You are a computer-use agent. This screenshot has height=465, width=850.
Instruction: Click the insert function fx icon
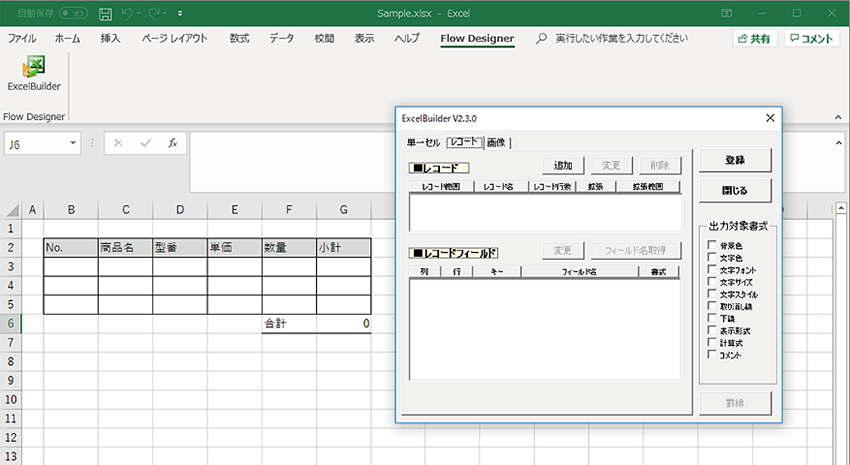172,143
